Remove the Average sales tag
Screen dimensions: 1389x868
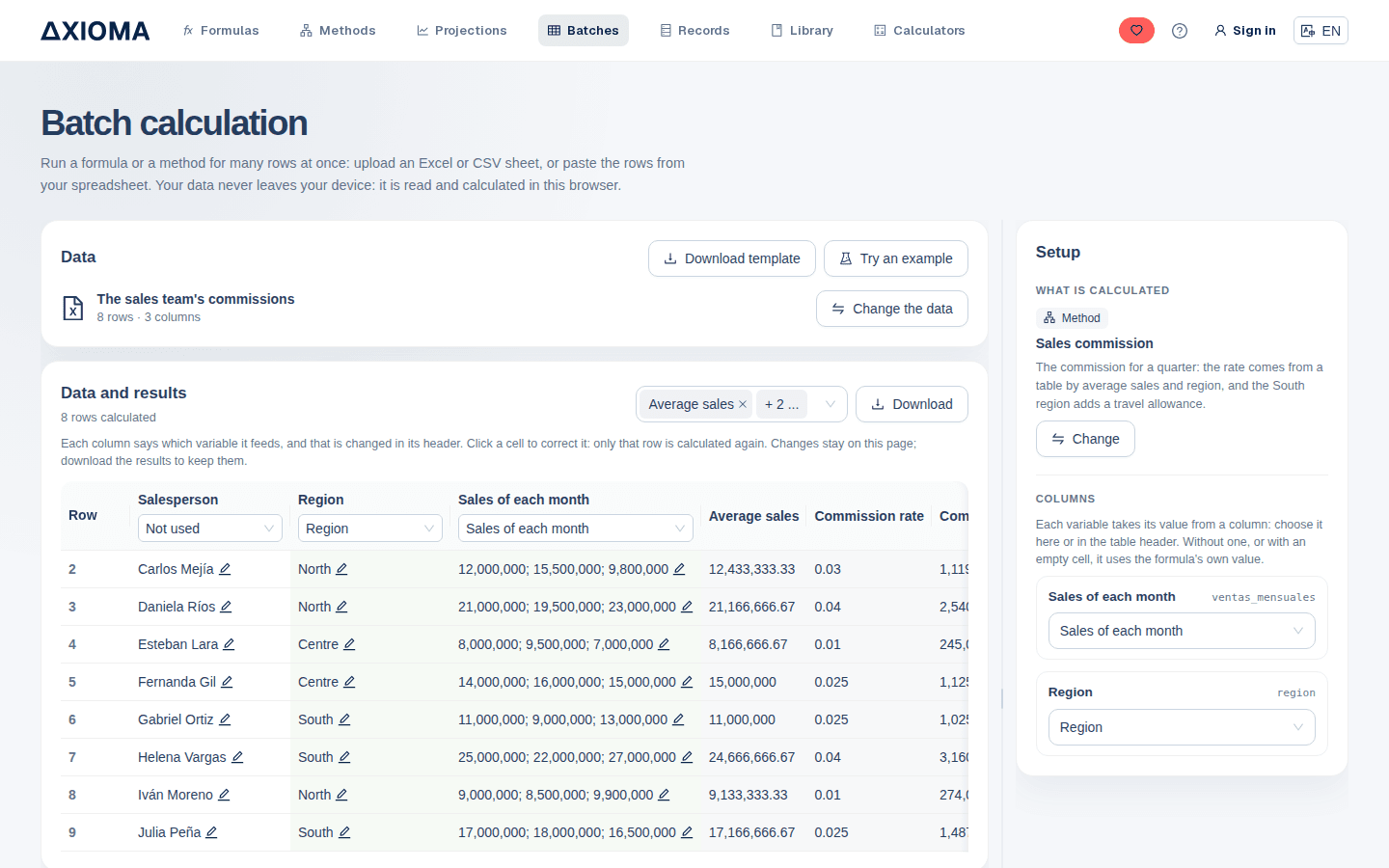click(x=743, y=404)
